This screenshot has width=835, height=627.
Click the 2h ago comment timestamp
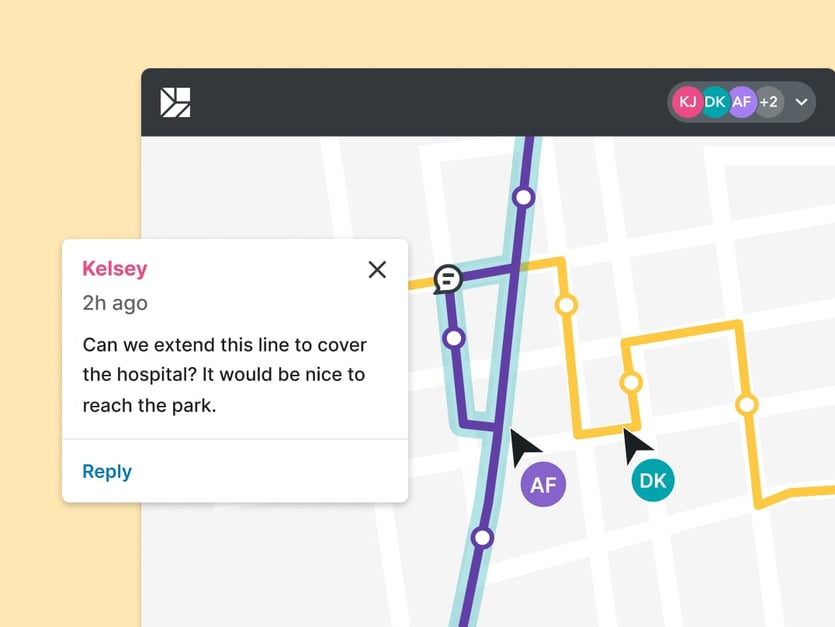115,303
